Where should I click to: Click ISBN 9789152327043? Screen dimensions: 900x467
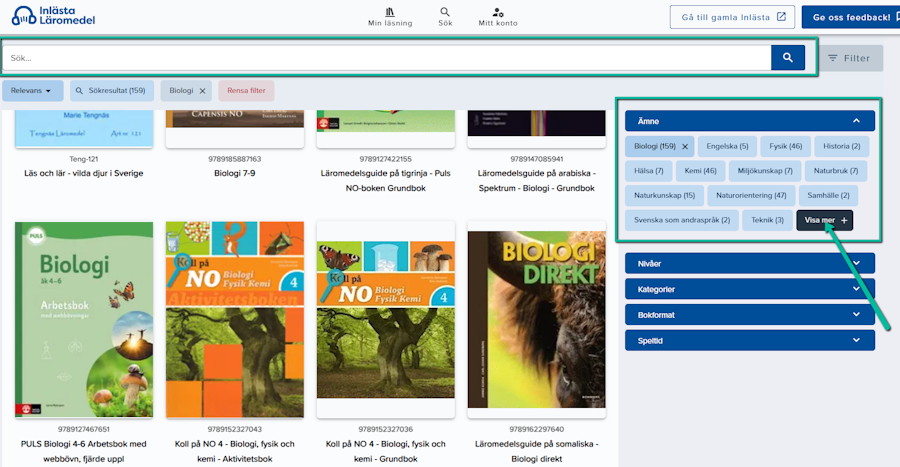(235, 429)
